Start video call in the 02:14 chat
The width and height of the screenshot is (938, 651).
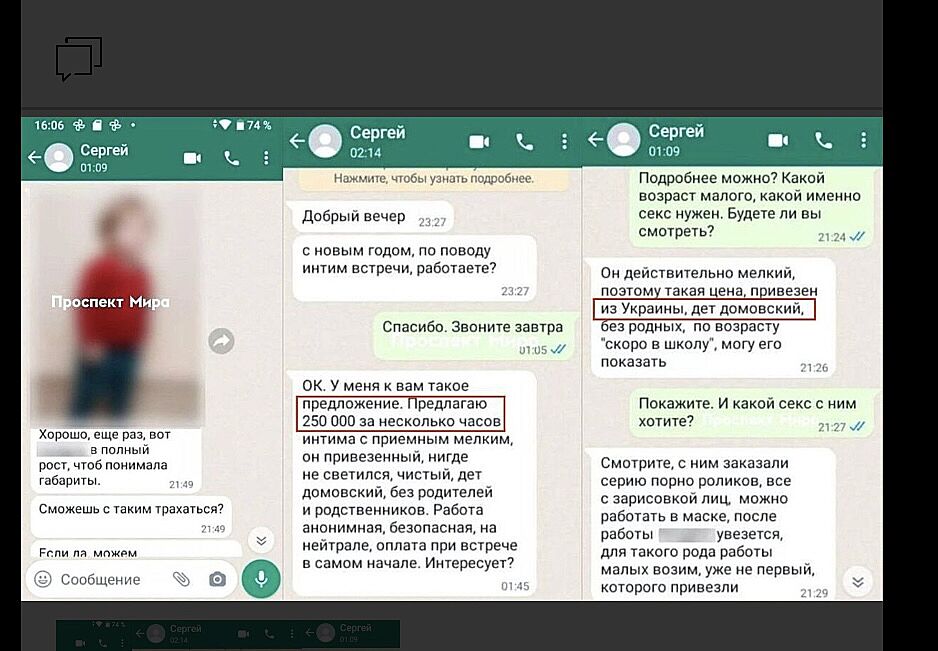coord(479,142)
